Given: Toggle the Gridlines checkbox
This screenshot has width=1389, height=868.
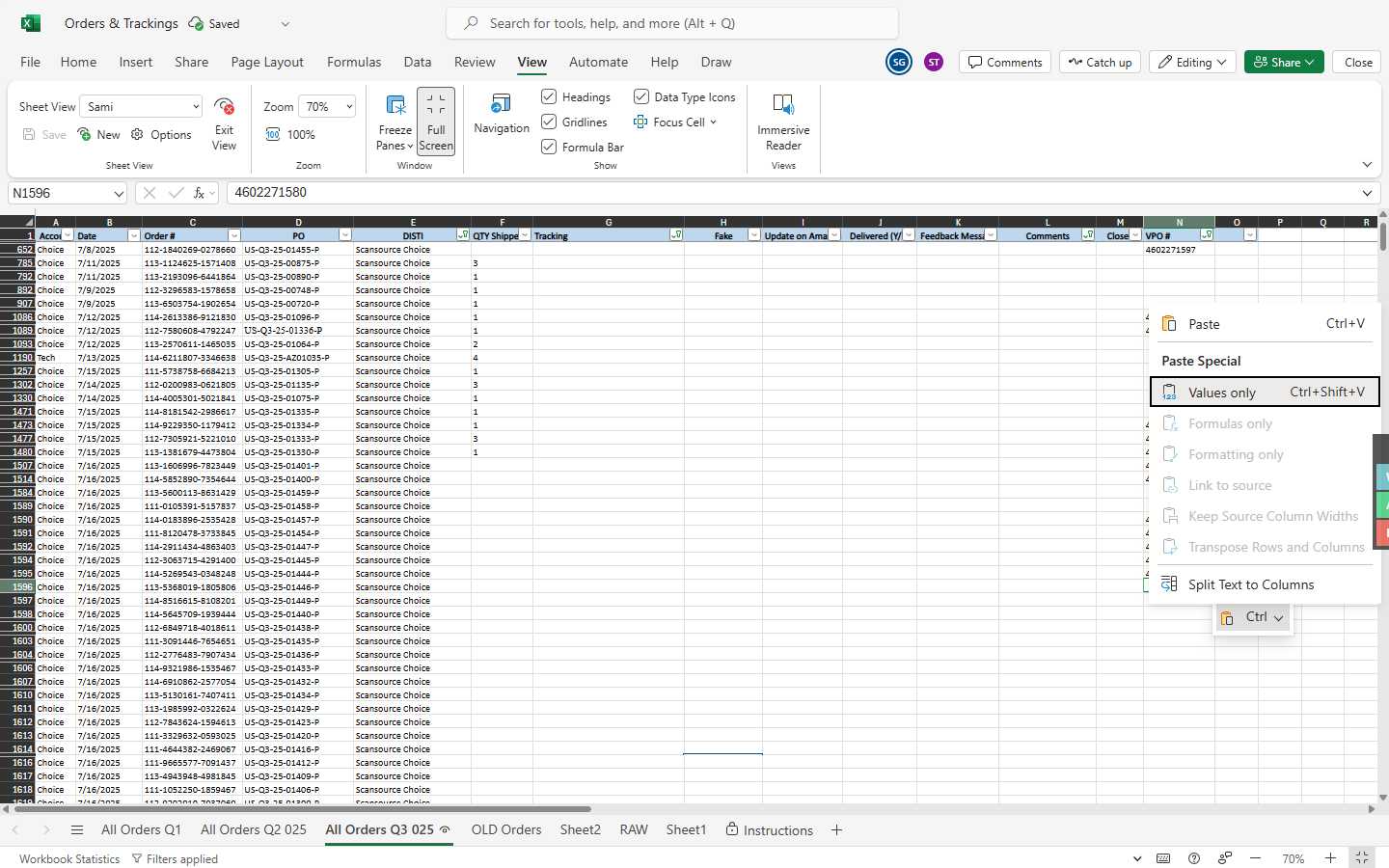Looking at the screenshot, I should coord(549,122).
